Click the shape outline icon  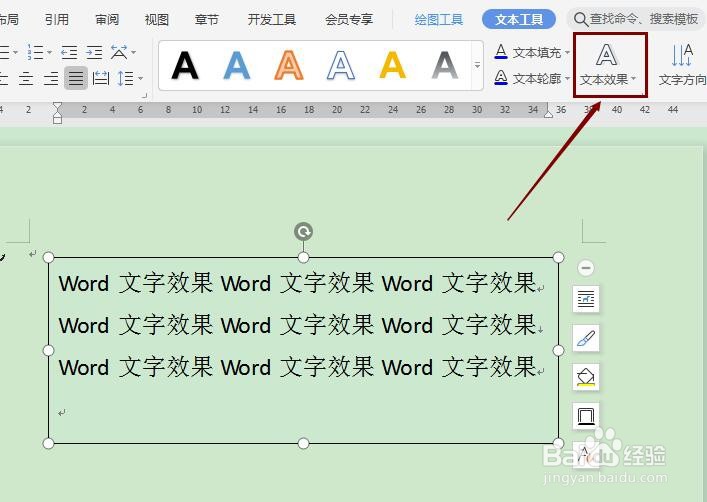click(x=586, y=416)
